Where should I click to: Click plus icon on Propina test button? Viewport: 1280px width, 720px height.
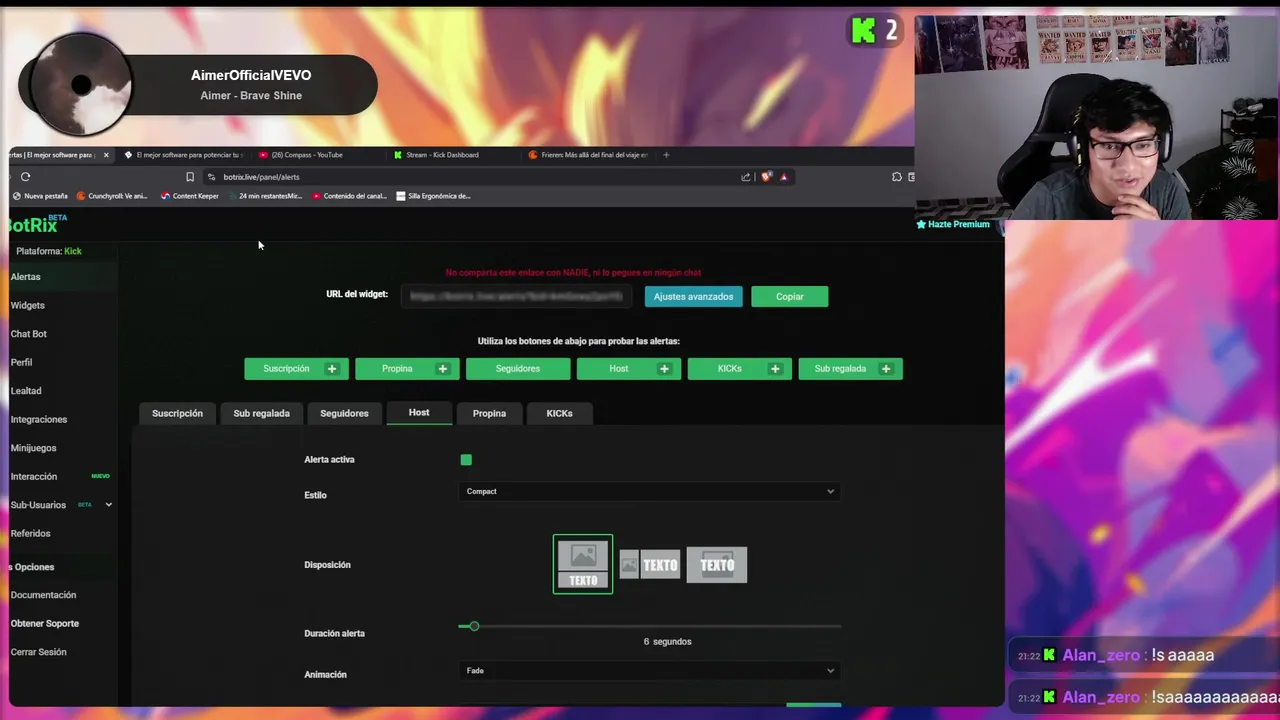point(443,369)
